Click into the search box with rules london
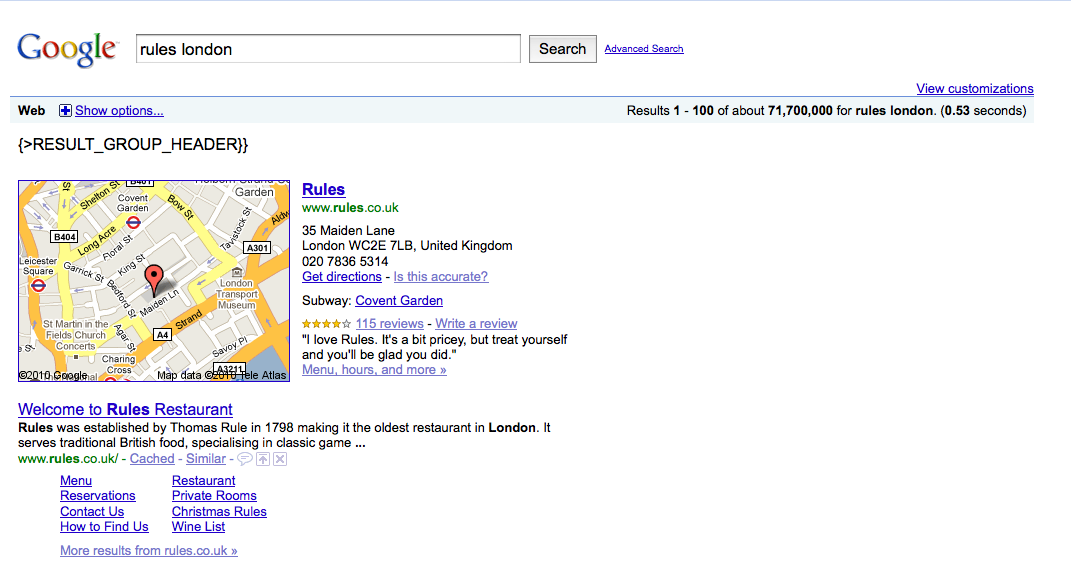Screen dimensions: 1071x570 pyautogui.click(x=328, y=49)
